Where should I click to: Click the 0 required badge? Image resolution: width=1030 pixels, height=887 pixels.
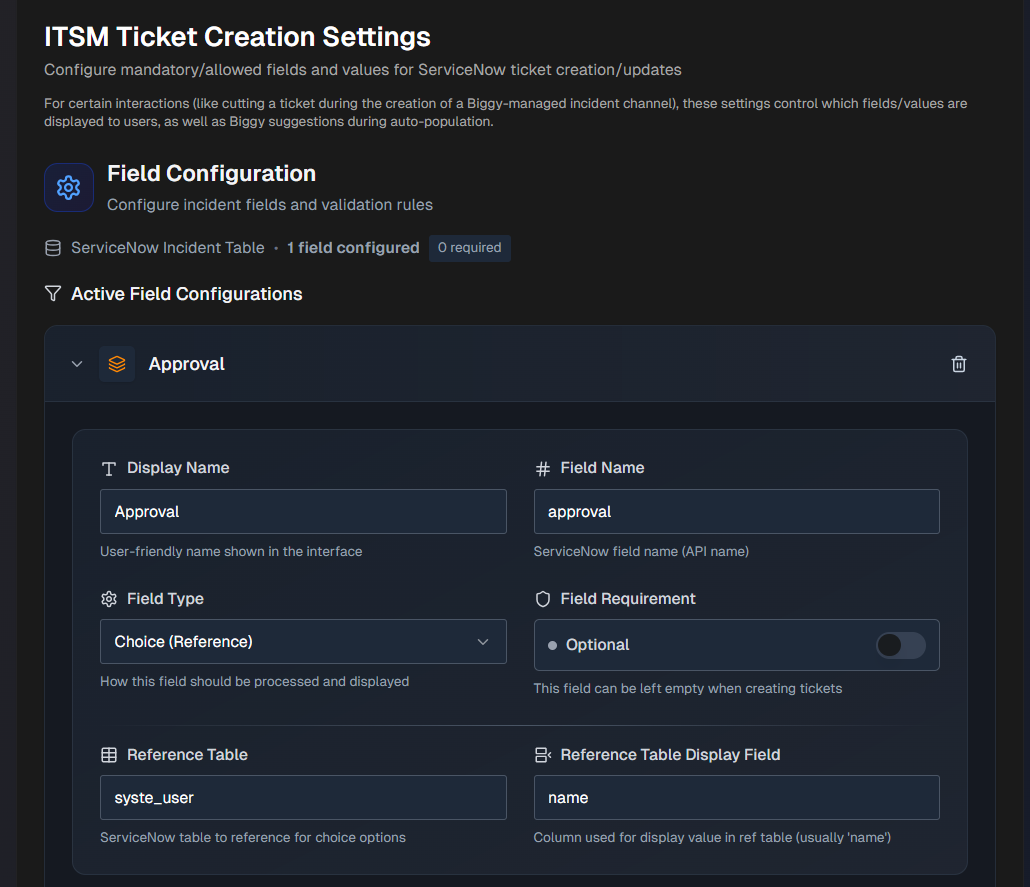click(x=469, y=248)
